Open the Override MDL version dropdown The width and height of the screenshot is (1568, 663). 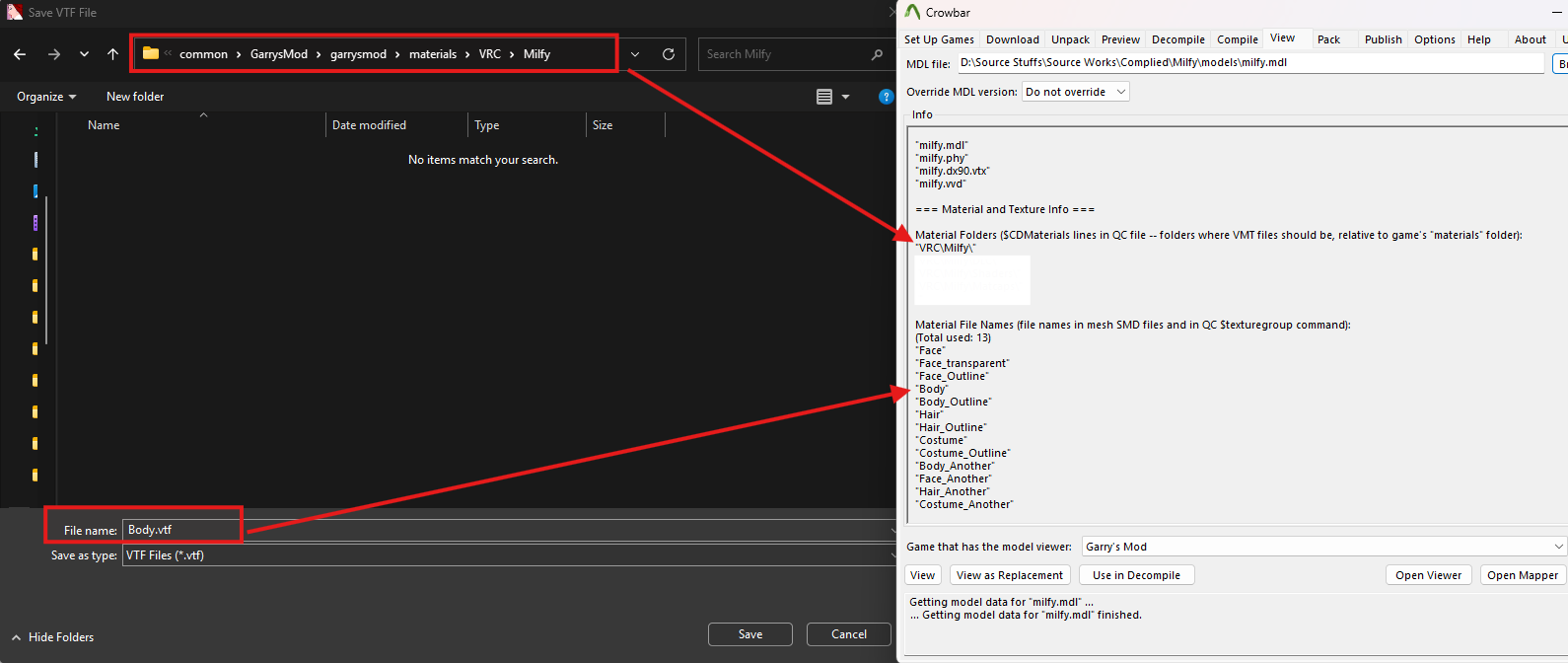[x=1076, y=92]
